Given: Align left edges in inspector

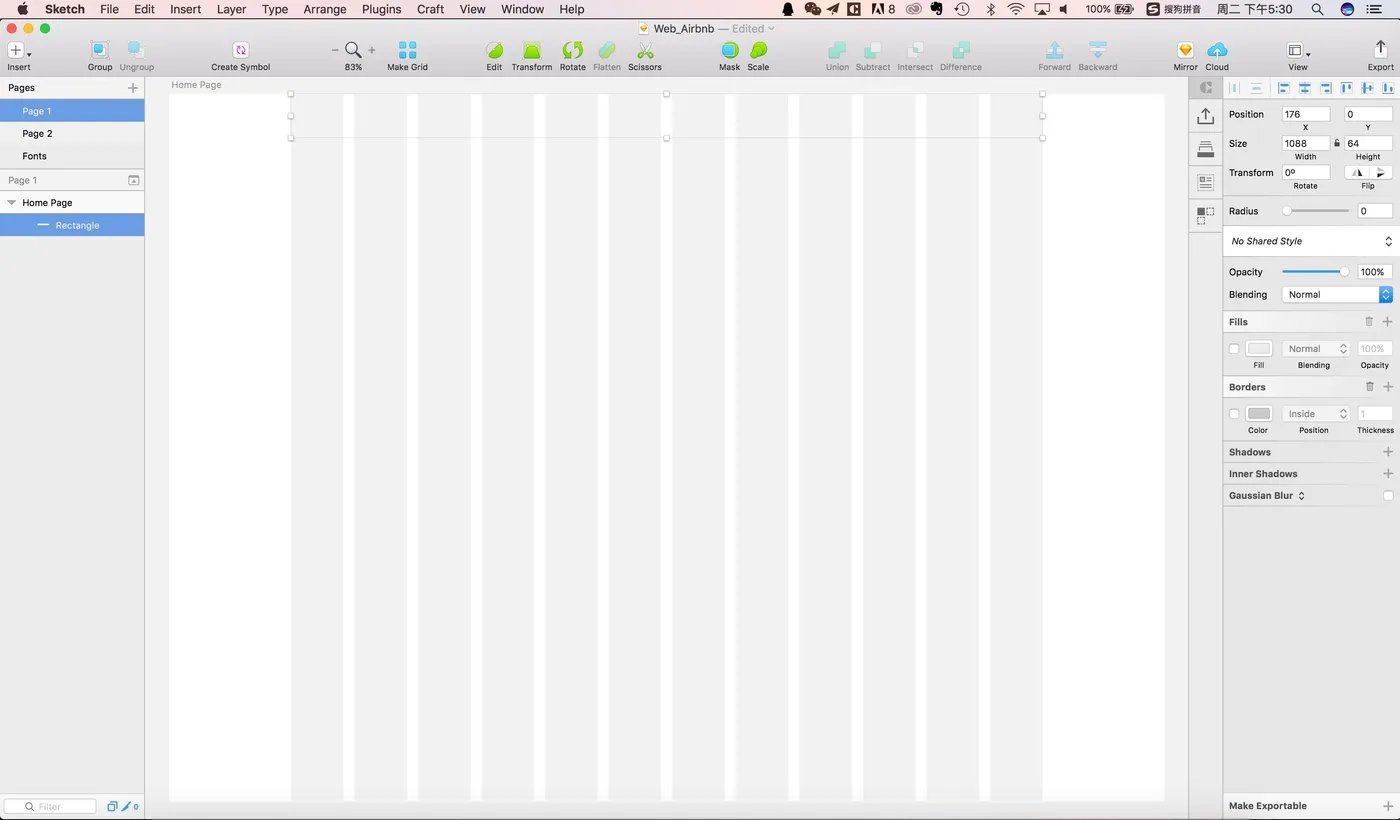Looking at the screenshot, I should 1284,88.
